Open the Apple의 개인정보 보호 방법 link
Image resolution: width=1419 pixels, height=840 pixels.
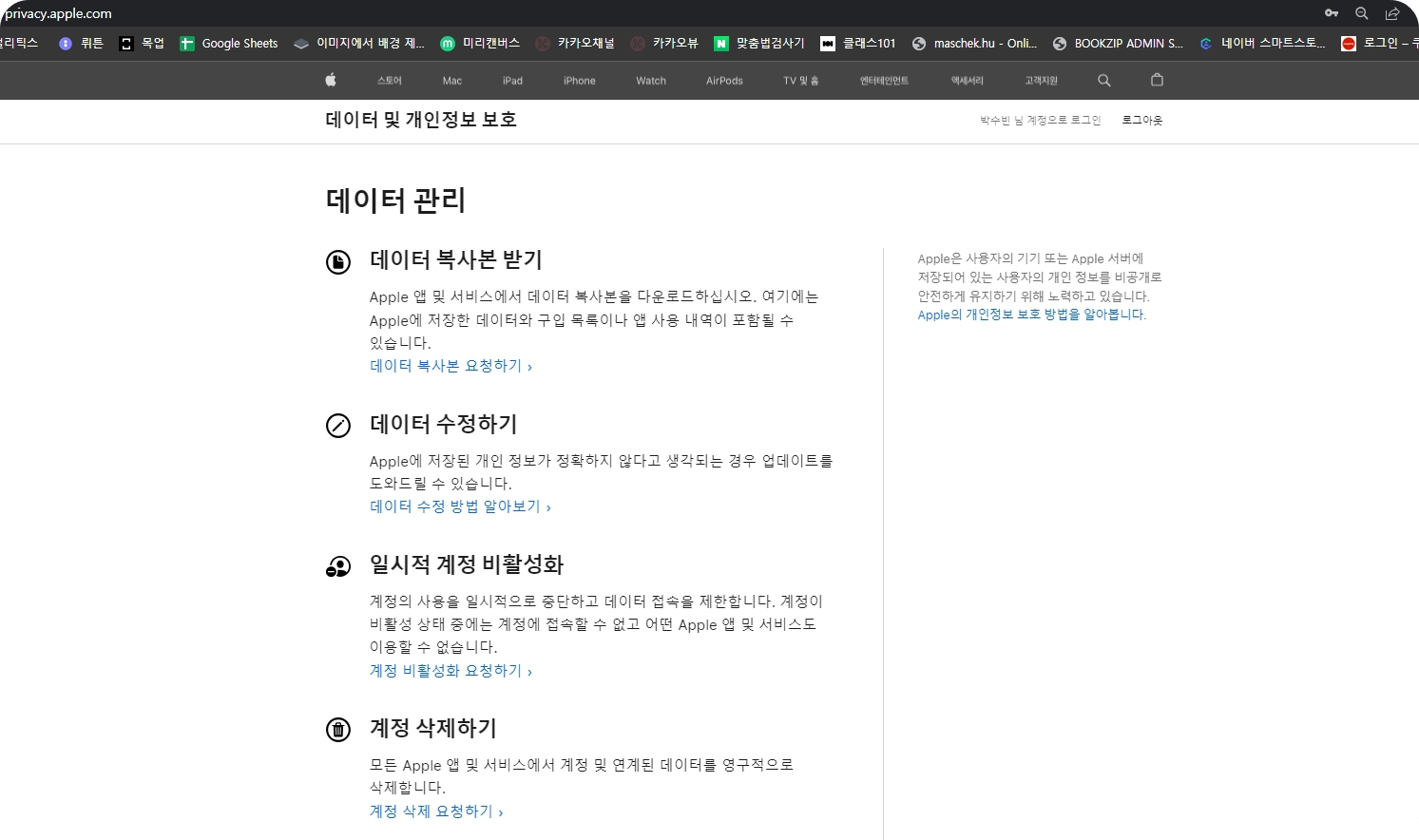click(1030, 315)
